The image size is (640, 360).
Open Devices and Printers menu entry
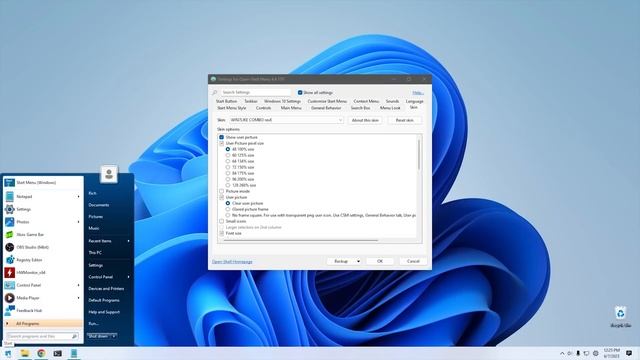click(106, 289)
